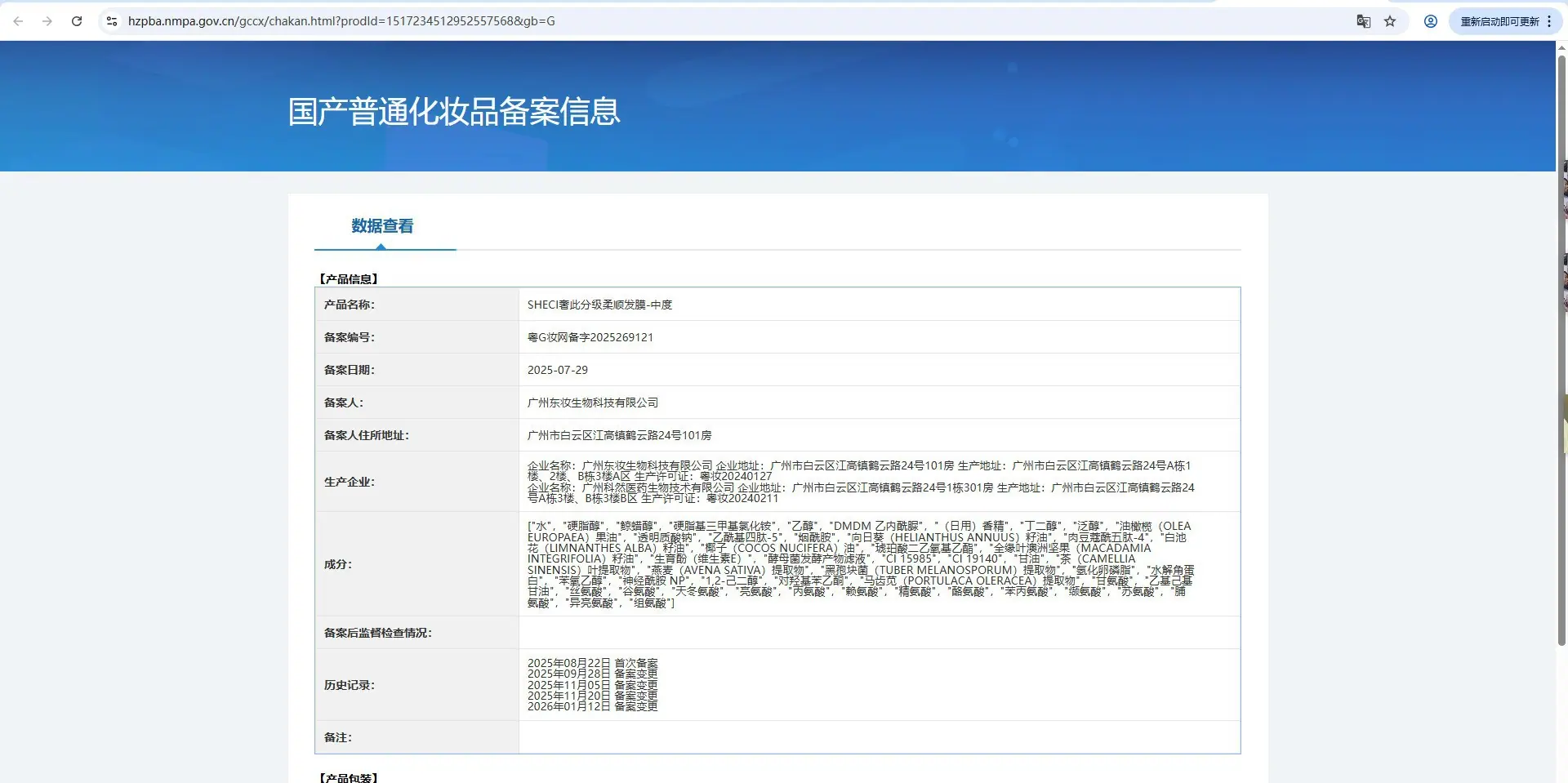
Task: Click product name SHECI奢此分级柔顺发膜-中度
Action: [x=599, y=305]
